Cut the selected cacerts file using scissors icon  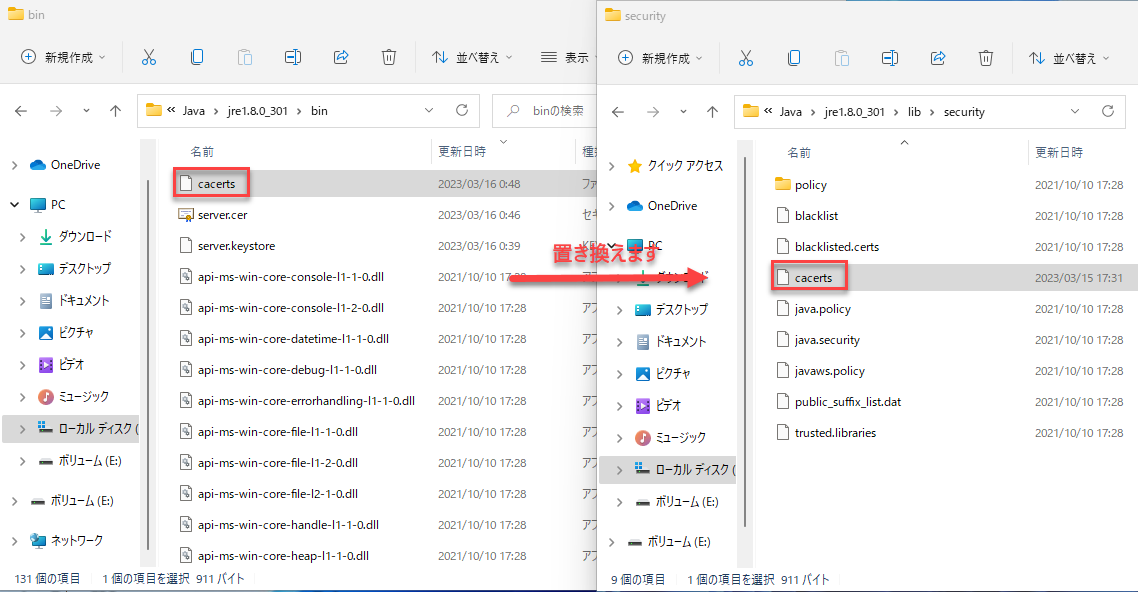point(149,57)
